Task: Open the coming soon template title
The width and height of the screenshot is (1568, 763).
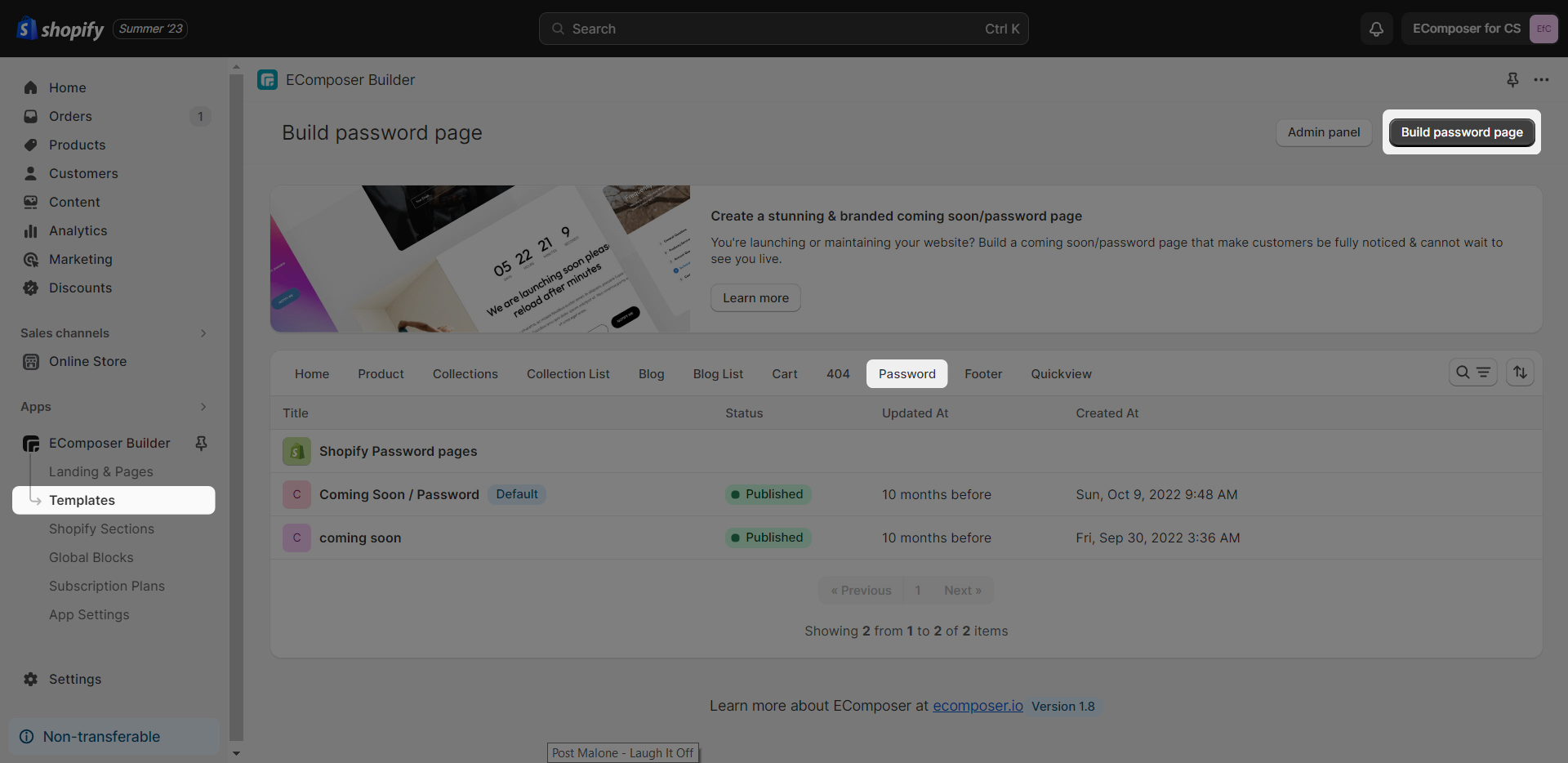Action: point(360,538)
